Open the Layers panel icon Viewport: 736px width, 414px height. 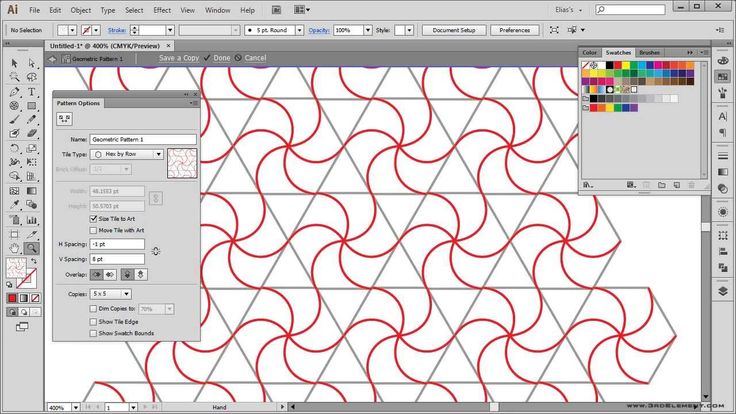(723, 291)
